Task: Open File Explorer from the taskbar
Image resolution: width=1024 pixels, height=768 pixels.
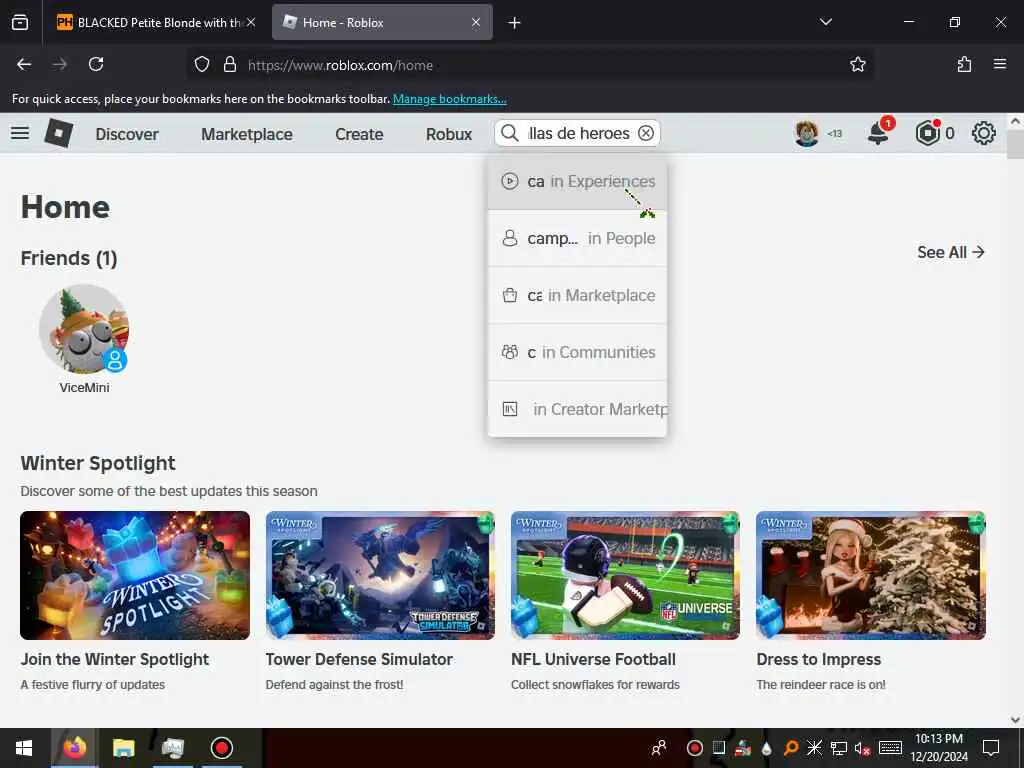Action: click(x=123, y=748)
